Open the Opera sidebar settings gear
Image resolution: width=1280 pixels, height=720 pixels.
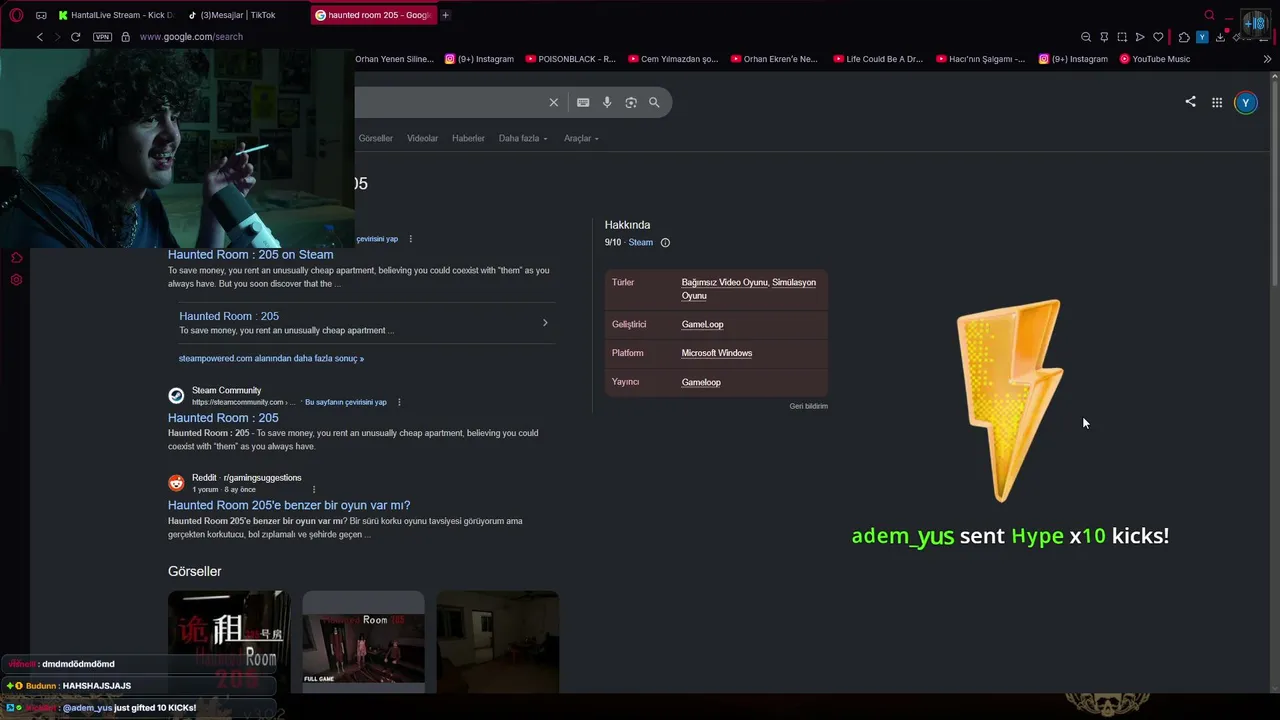[16, 280]
